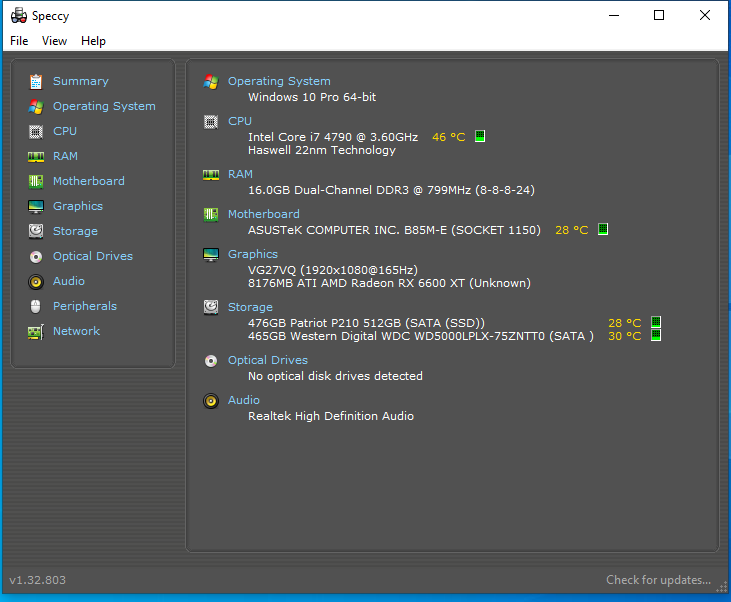This screenshot has width=731, height=602.
Task: Click version number v1.32.803 in status bar
Action: [x=38, y=580]
